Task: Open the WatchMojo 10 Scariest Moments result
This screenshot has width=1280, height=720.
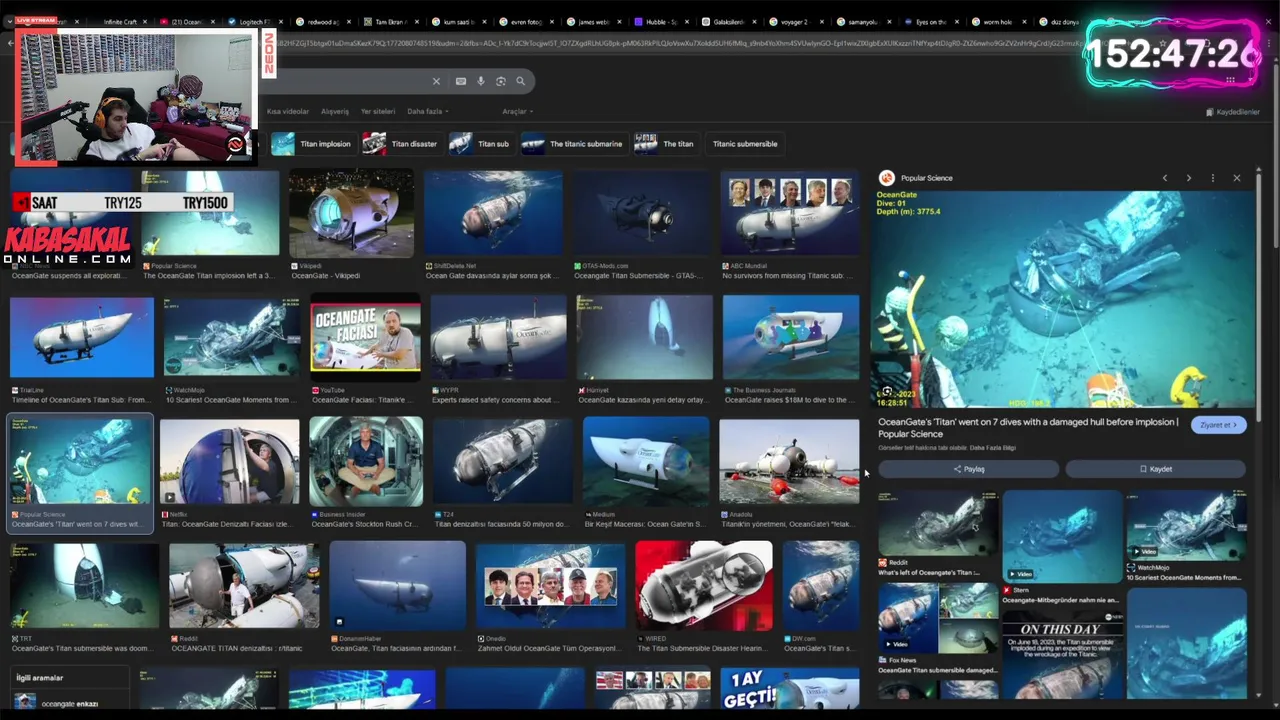Action: [x=232, y=337]
